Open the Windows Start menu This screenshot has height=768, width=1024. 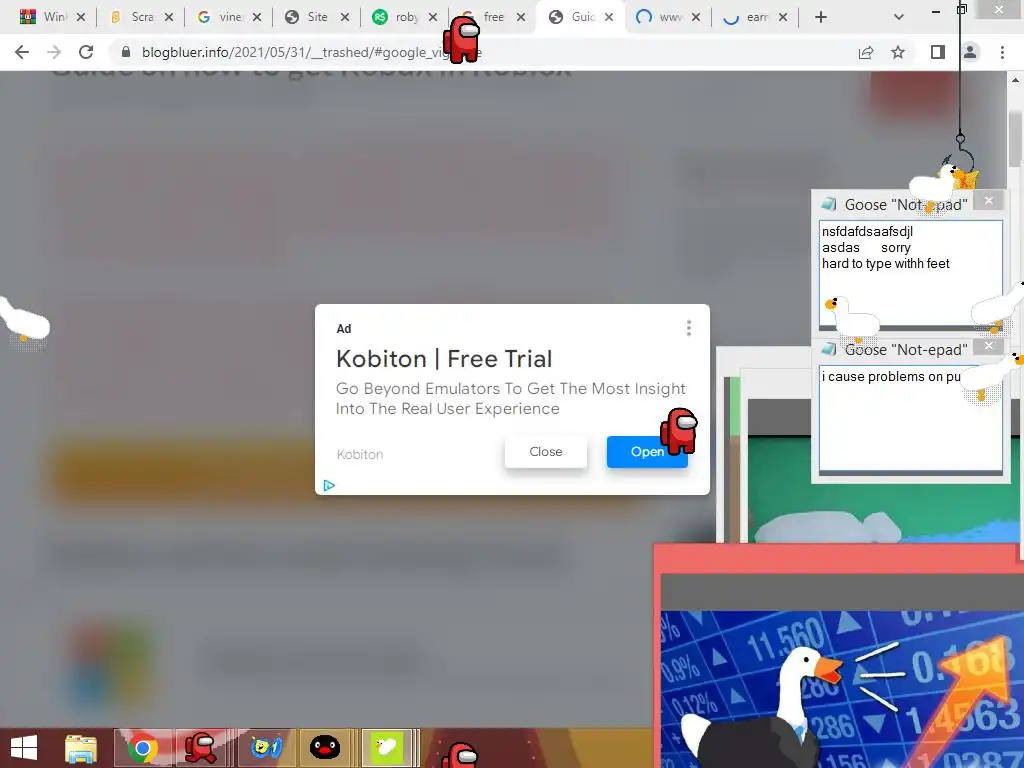click(24, 748)
